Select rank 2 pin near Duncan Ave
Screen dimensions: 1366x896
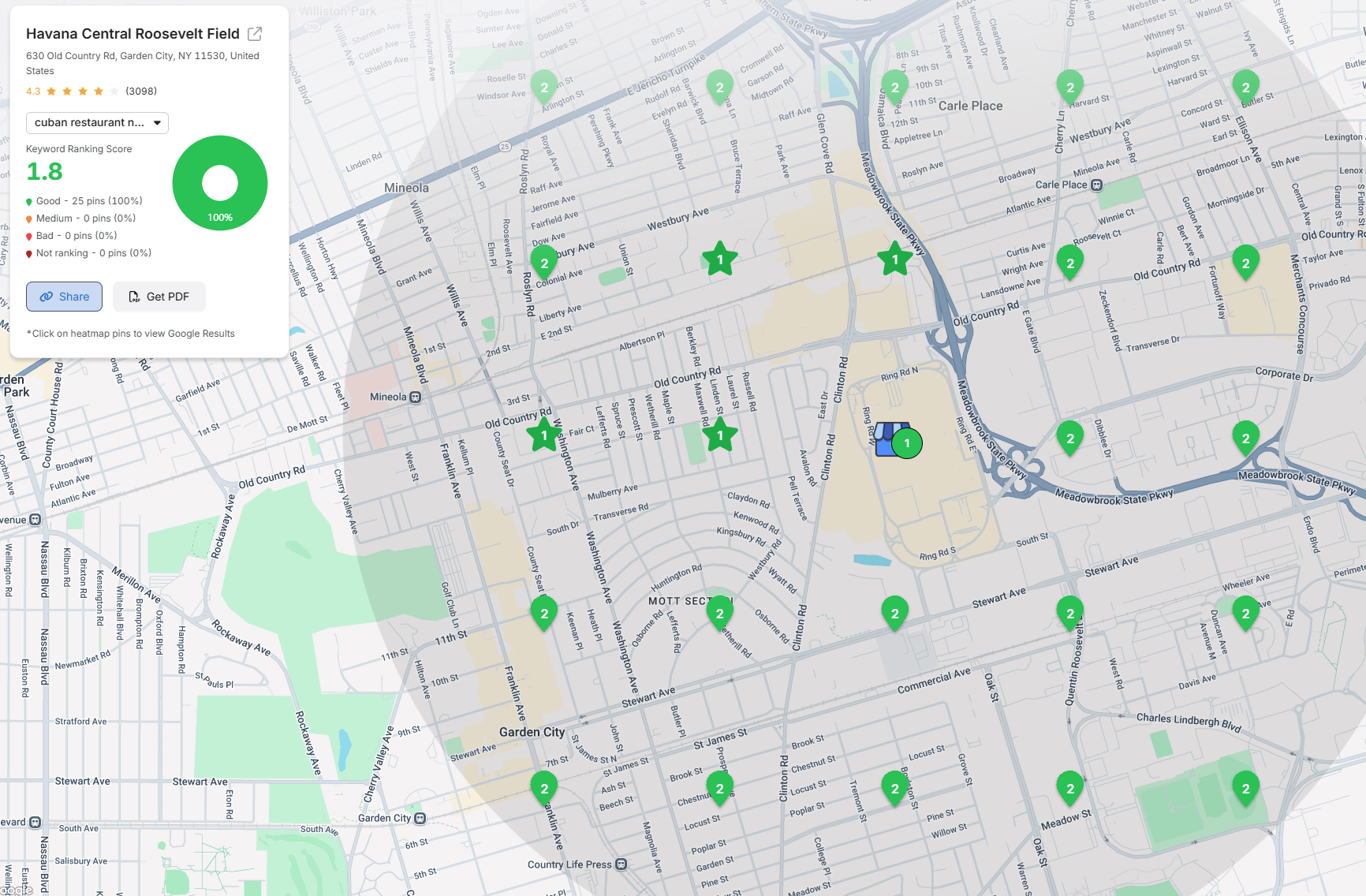click(1245, 613)
